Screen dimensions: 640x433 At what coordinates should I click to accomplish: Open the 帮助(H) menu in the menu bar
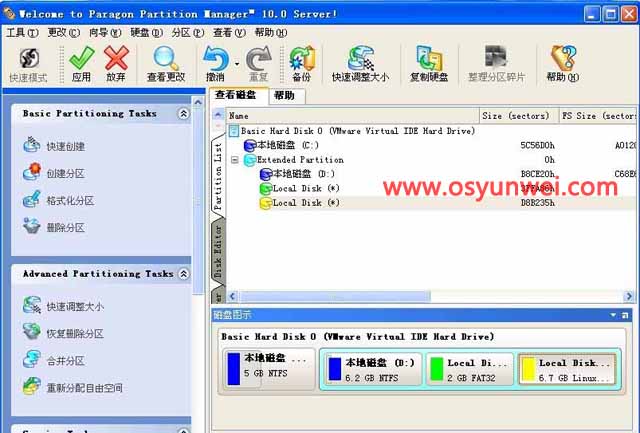pyautogui.click(x=271, y=33)
